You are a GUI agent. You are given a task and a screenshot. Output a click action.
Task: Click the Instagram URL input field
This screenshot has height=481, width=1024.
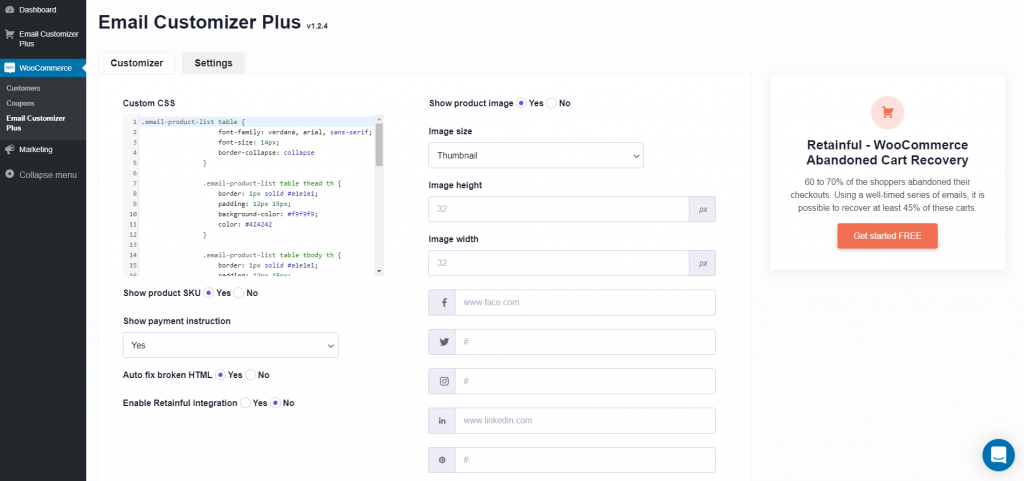(585, 381)
